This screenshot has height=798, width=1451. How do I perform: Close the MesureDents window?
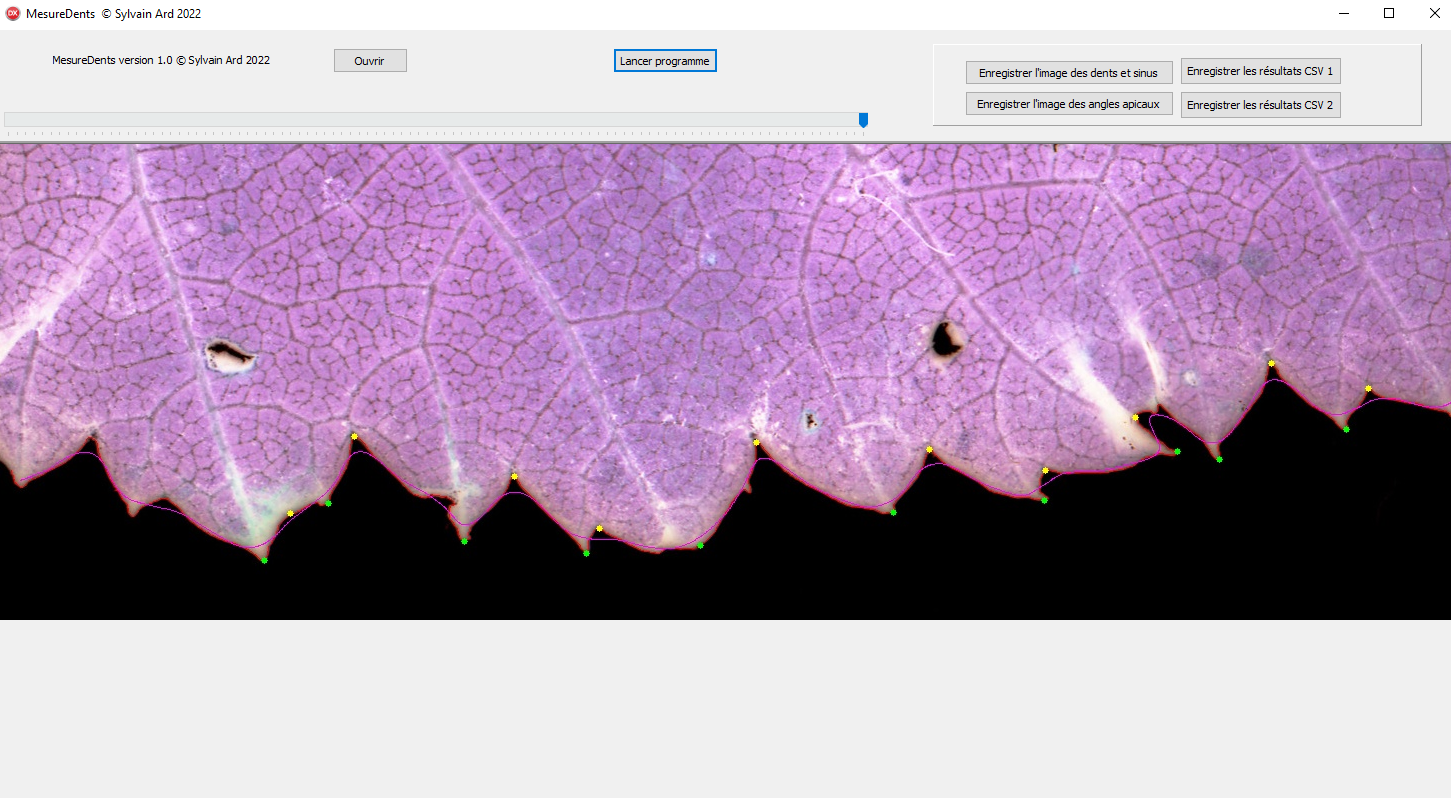coord(1433,14)
